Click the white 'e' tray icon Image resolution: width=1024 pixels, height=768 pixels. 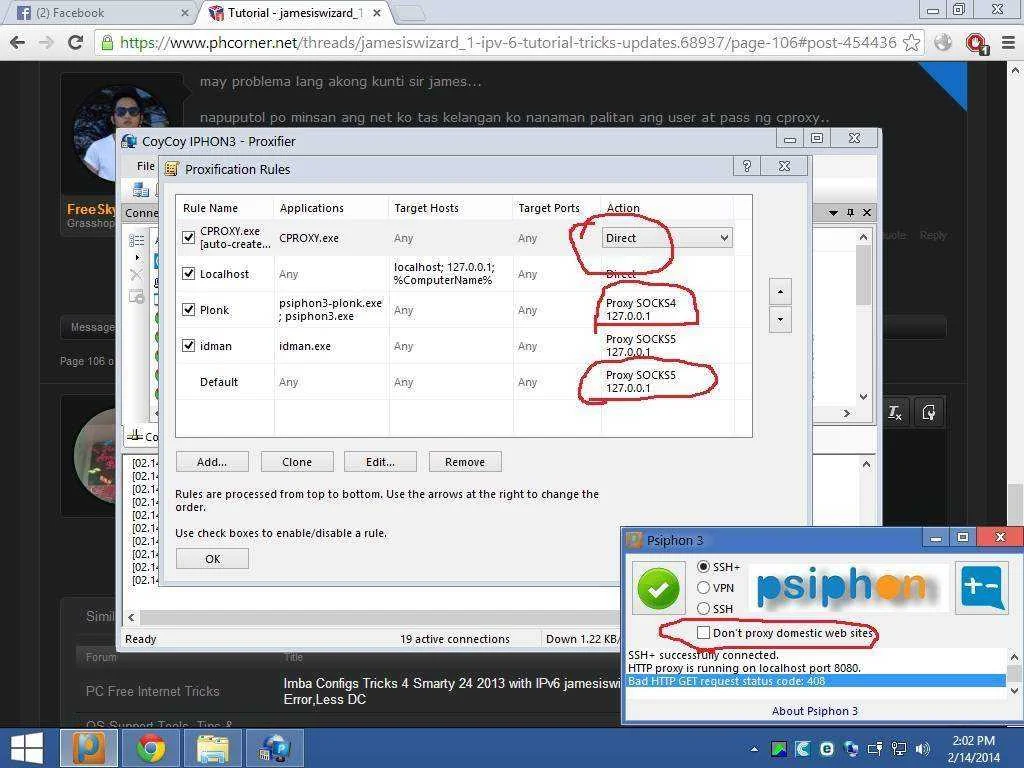pos(827,749)
